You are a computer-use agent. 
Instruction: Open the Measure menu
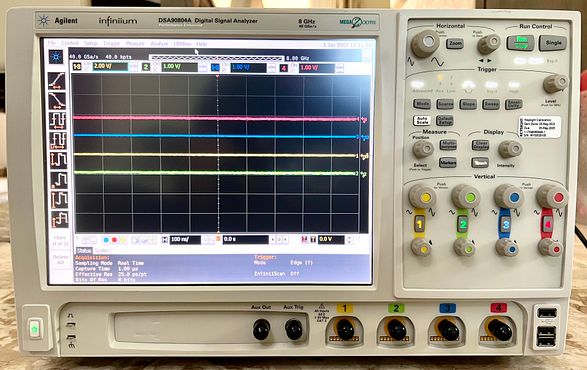(x=135, y=43)
